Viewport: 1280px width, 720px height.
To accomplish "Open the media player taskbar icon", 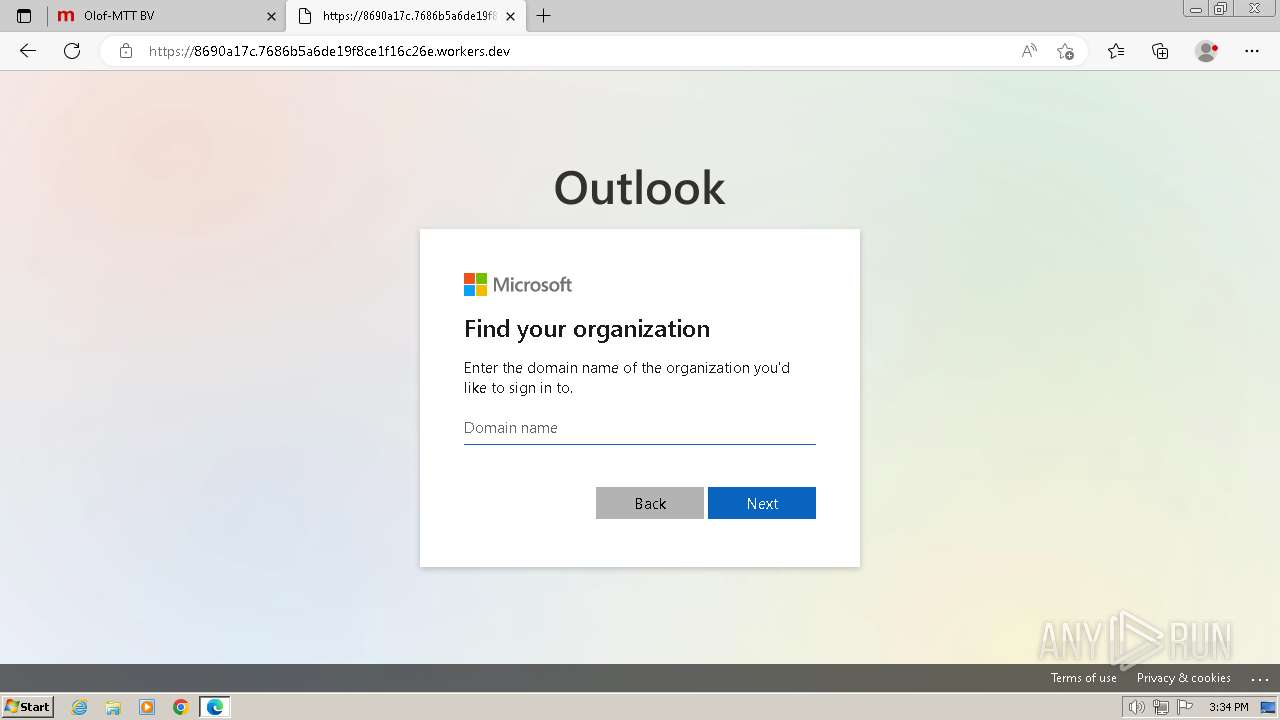I will 147,707.
